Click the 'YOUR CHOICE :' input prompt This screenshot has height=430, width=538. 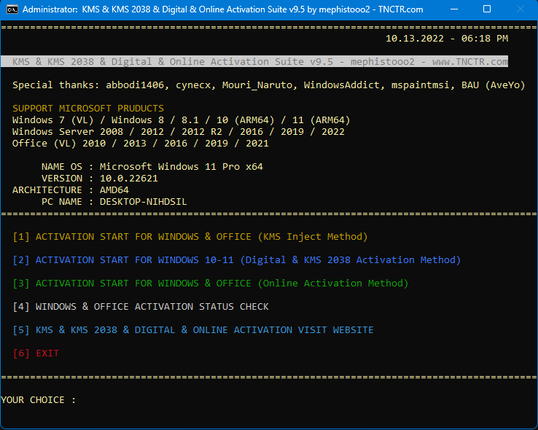(x=38, y=400)
